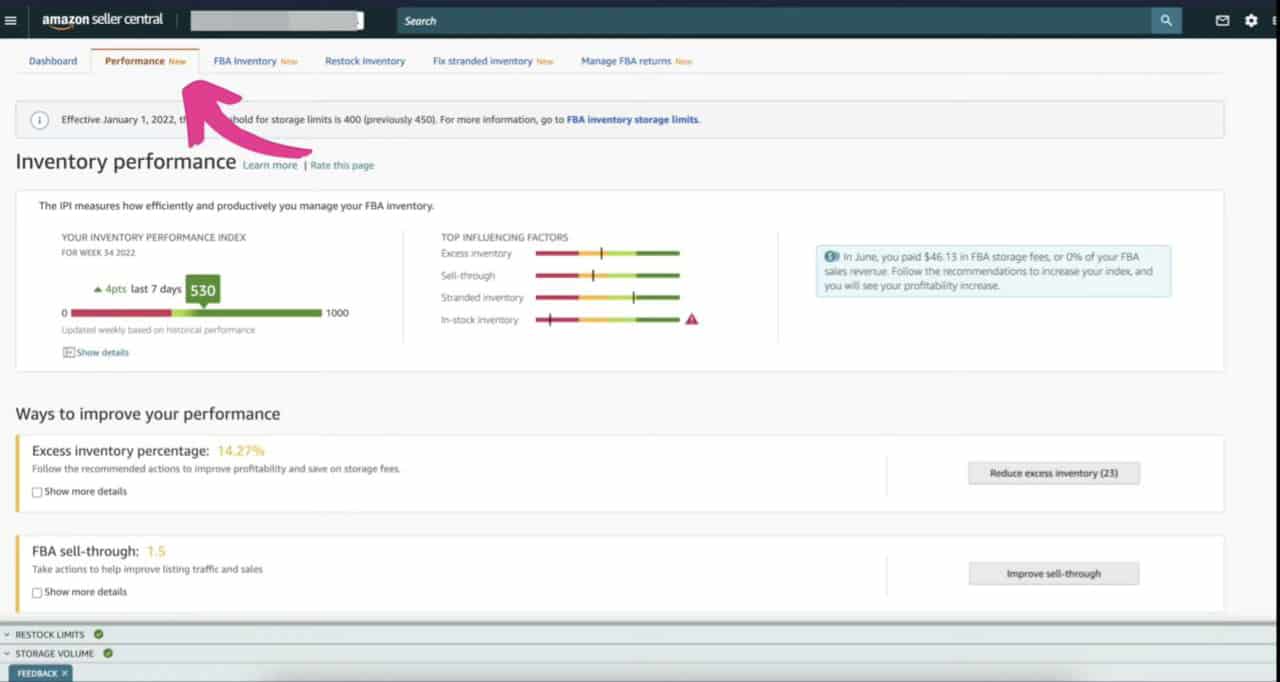
Task: Go to the Restock Inventory tab
Action: click(x=365, y=61)
